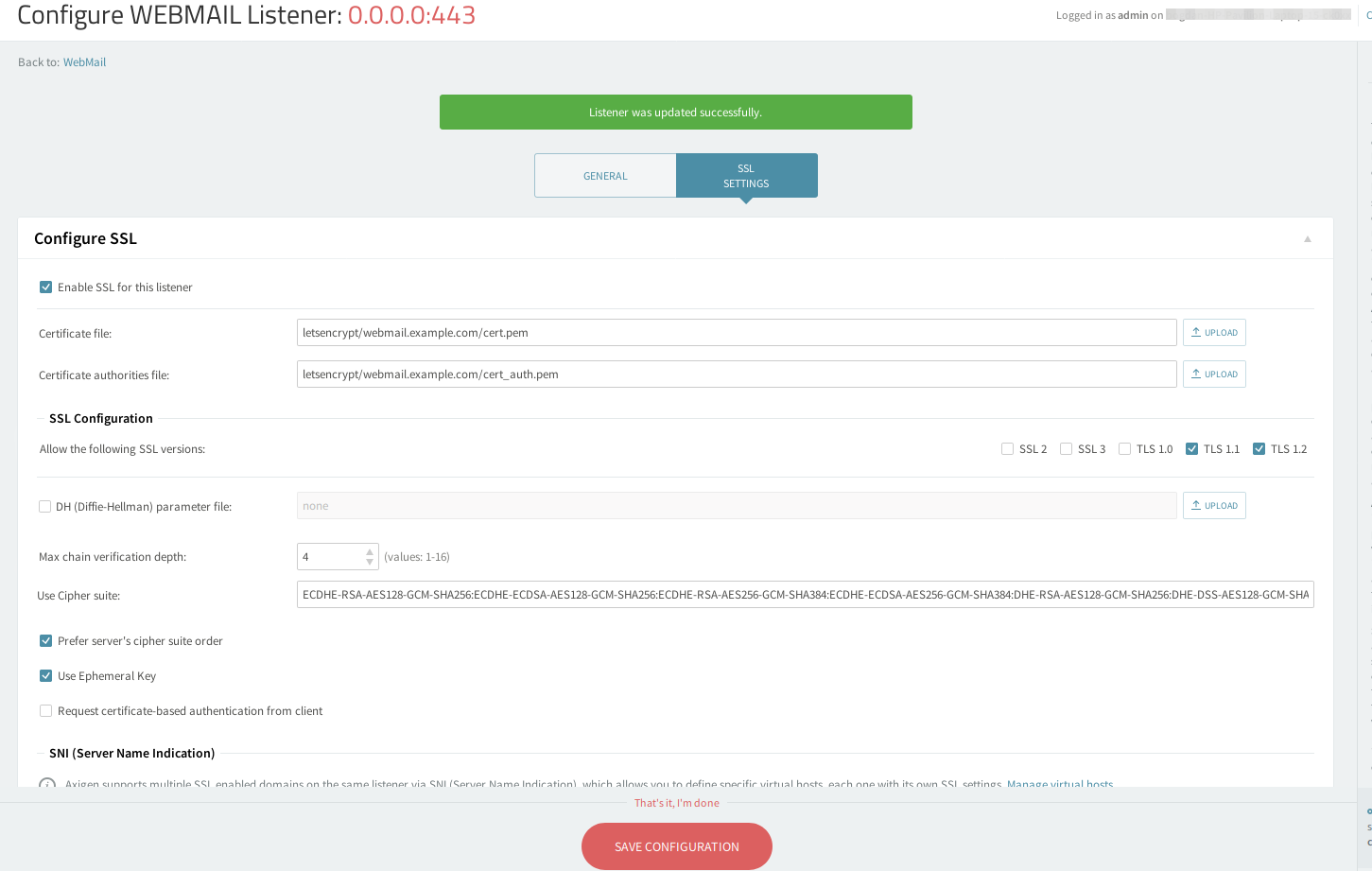1372x871 pixels.
Task: Uncheck the TLS 1.2 checkbox
Action: [1259, 449]
